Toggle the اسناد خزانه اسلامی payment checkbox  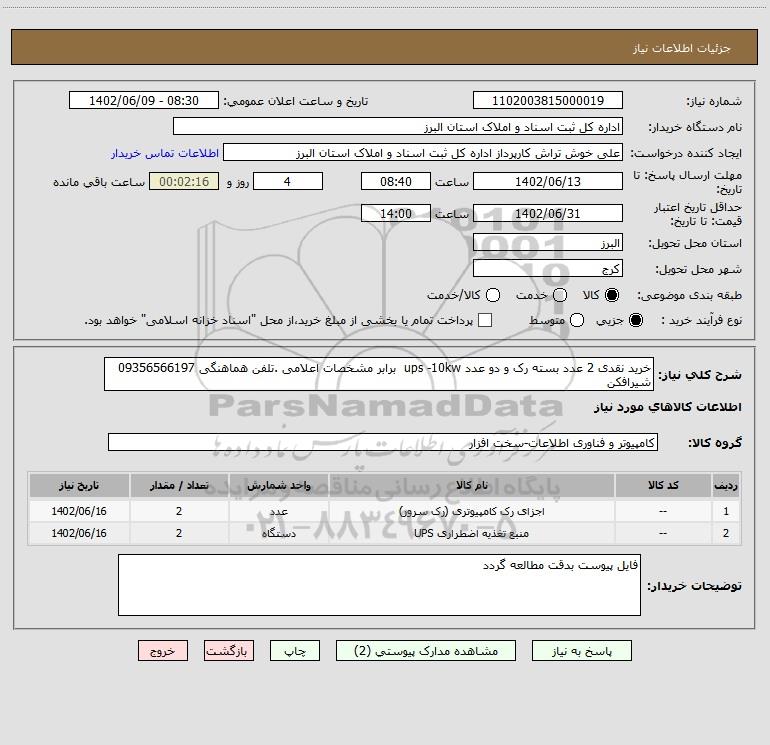tap(485, 320)
